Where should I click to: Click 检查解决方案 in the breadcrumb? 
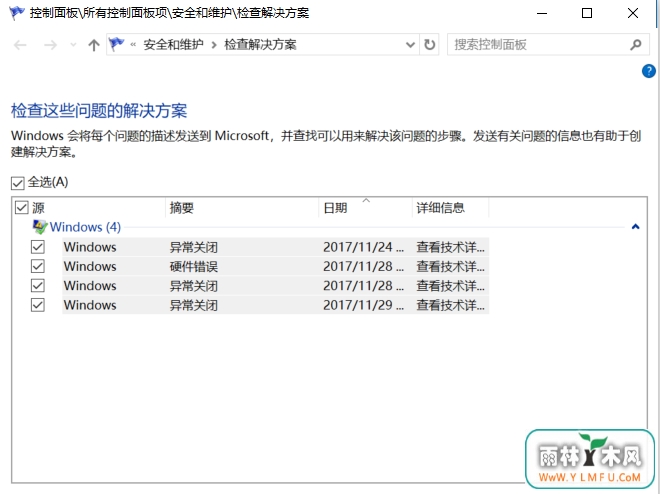(x=261, y=45)
